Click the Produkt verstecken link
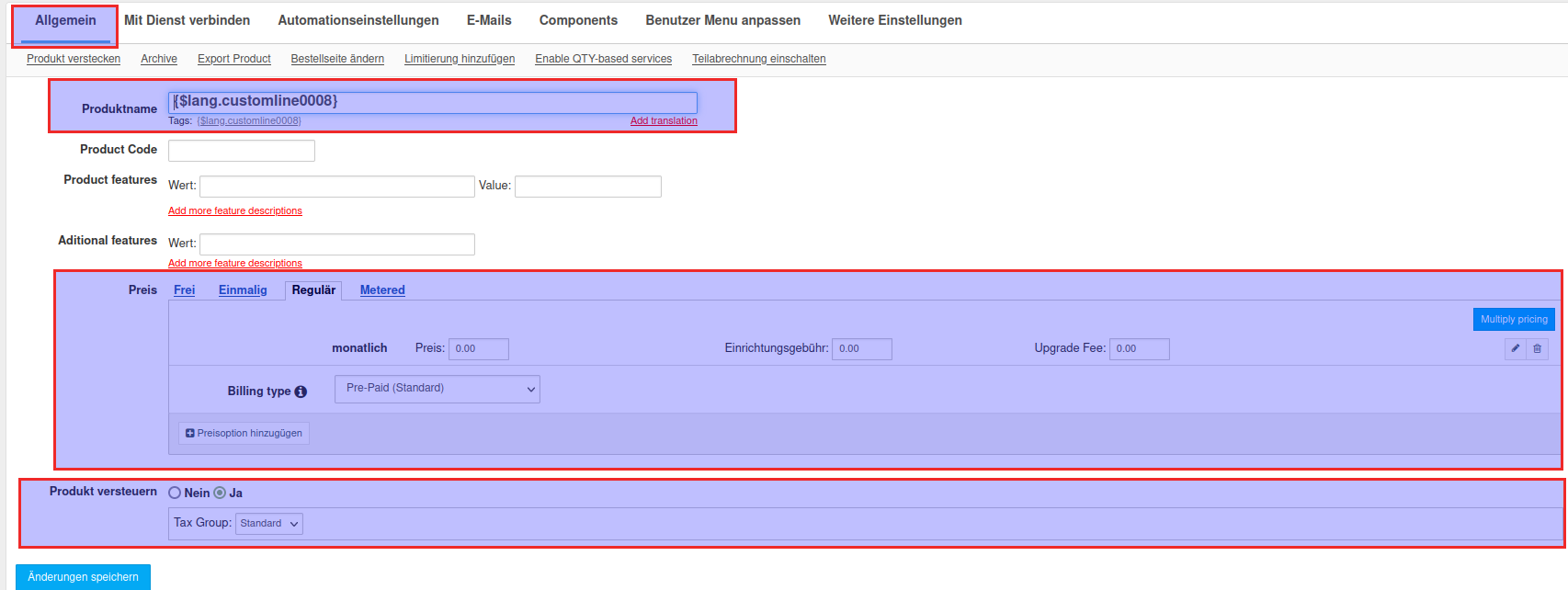 point(74,59)
